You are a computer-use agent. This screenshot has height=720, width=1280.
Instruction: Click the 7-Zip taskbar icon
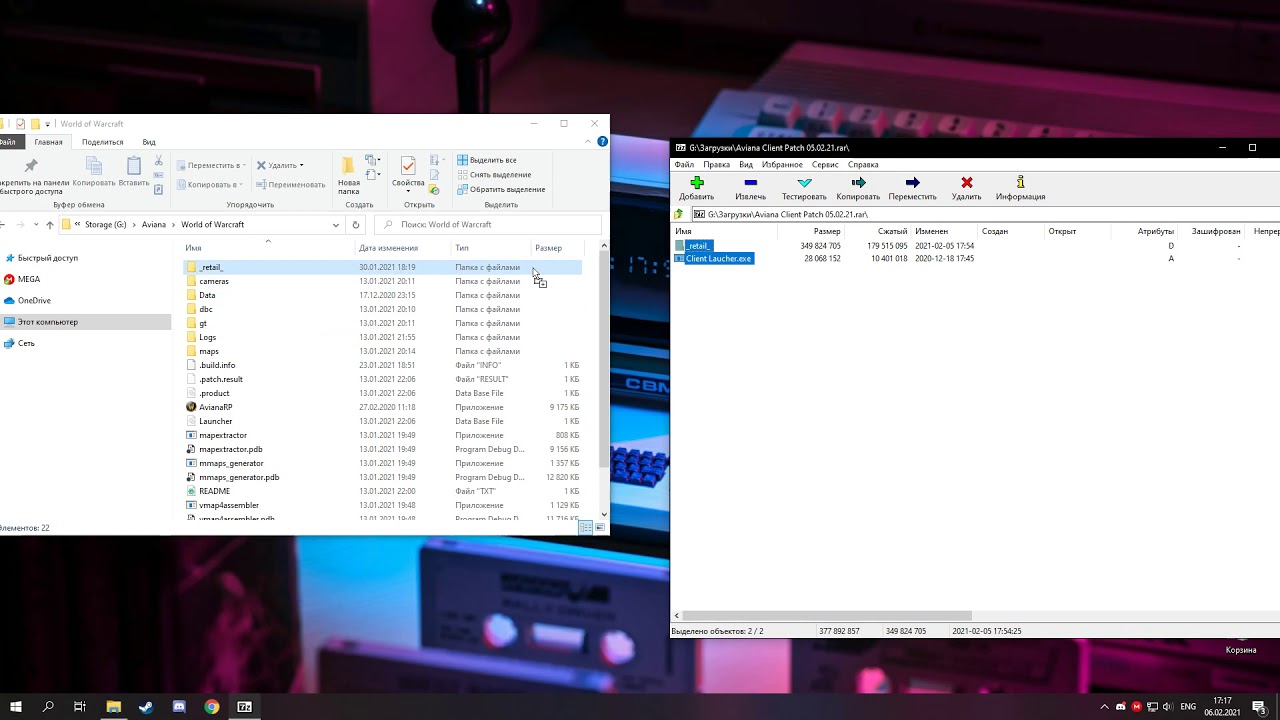[x=245, y=707]
